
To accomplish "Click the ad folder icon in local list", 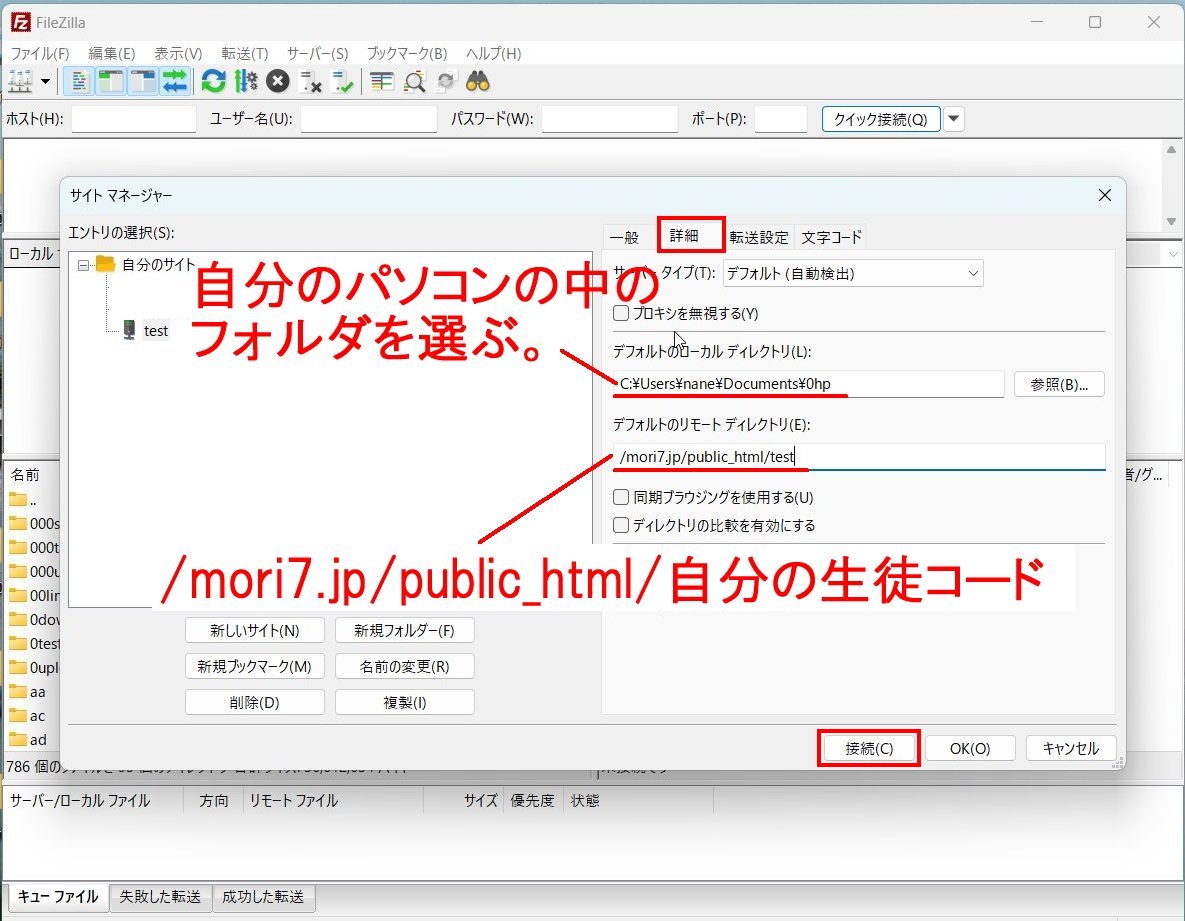I will coord(17,740).
